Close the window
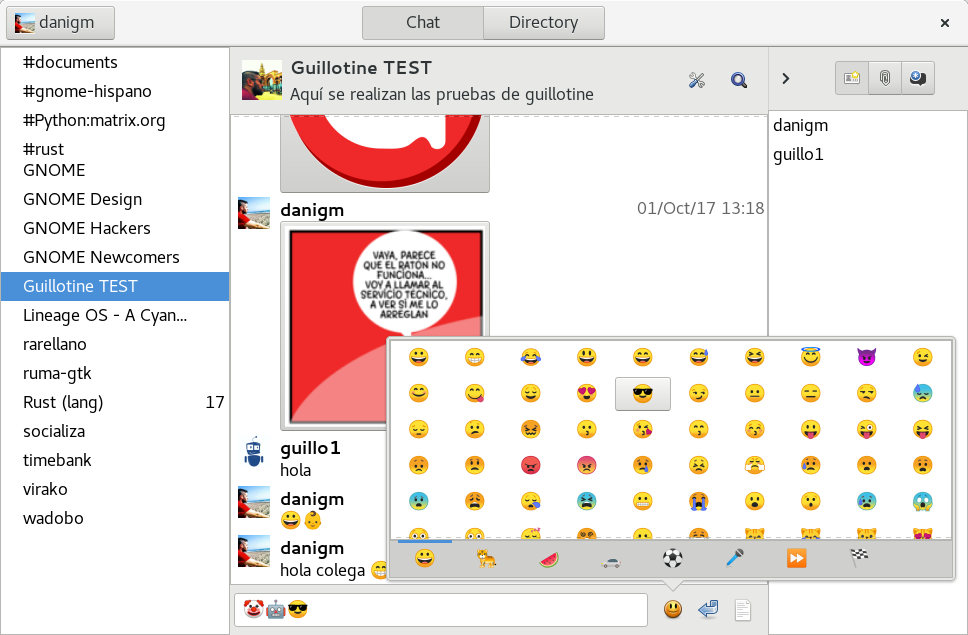Viewport: 968px width, 635px height. tap(945, 23)
